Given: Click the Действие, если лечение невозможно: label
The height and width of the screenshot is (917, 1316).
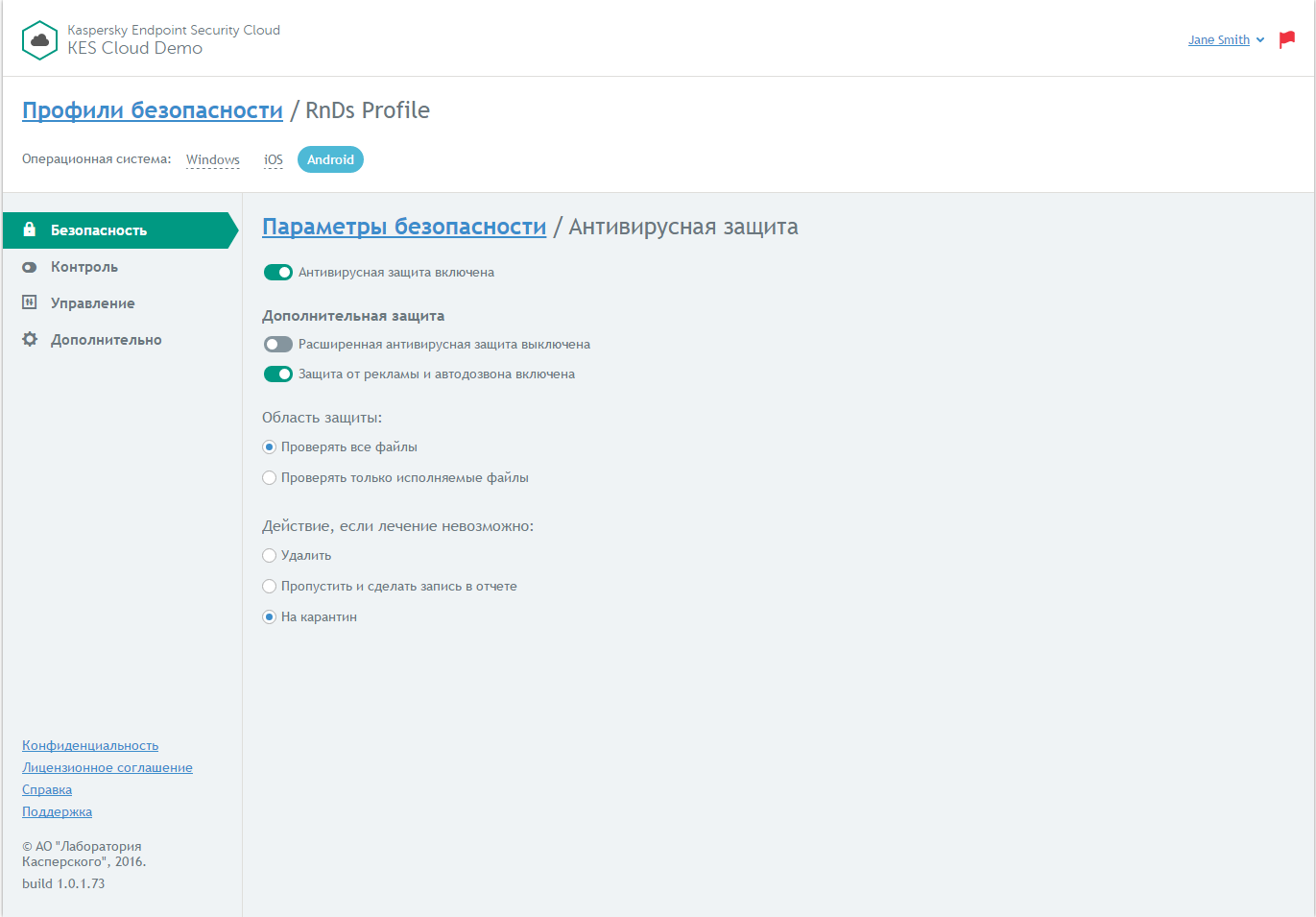Looking at the screenshot, I should pyautogui.click(x=398, y=526).
